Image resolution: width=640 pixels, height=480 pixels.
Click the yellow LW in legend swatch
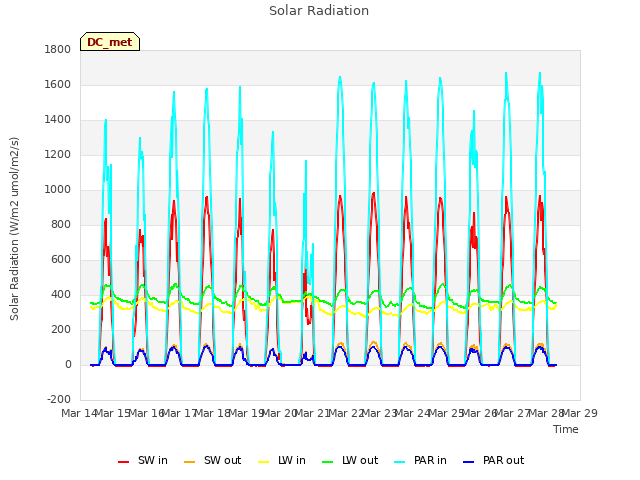(x=264, y=462)
